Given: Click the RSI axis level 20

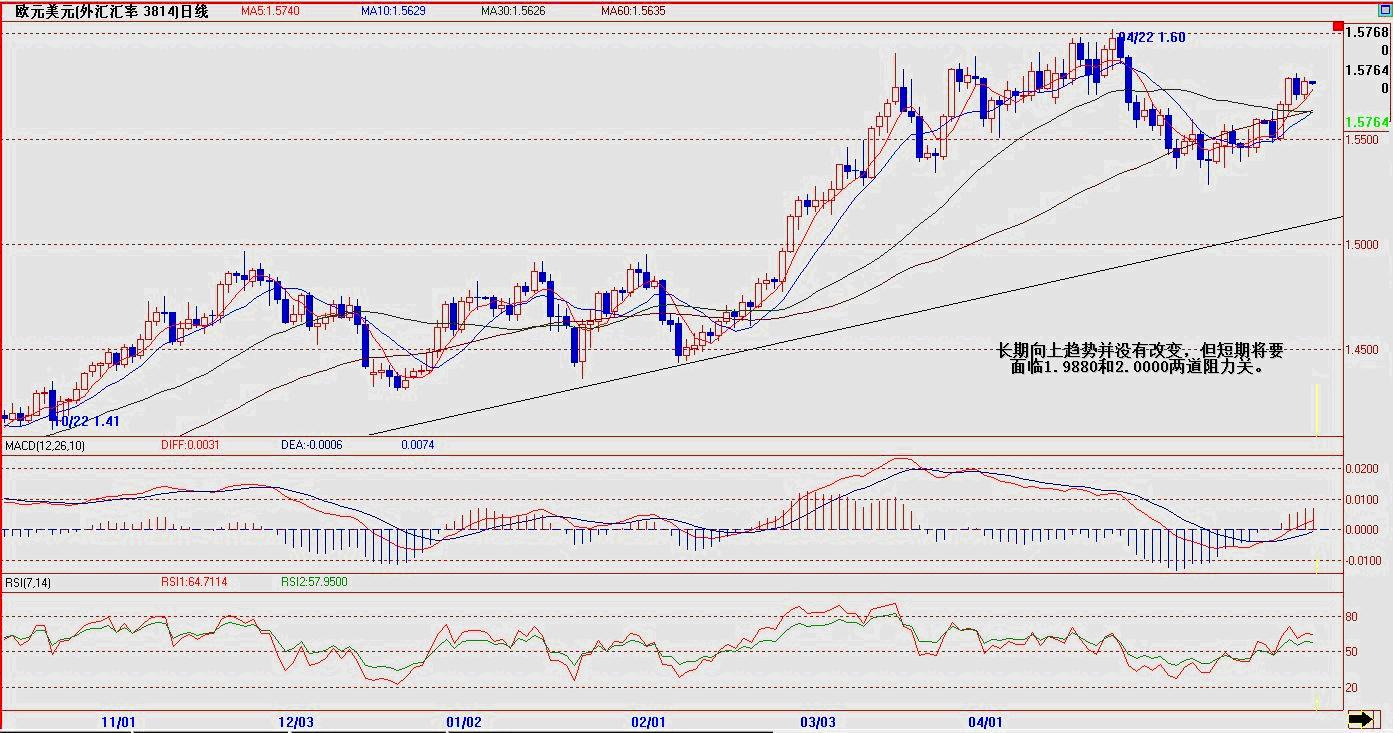Looking at the screenshot, I should pos(1351,688).
